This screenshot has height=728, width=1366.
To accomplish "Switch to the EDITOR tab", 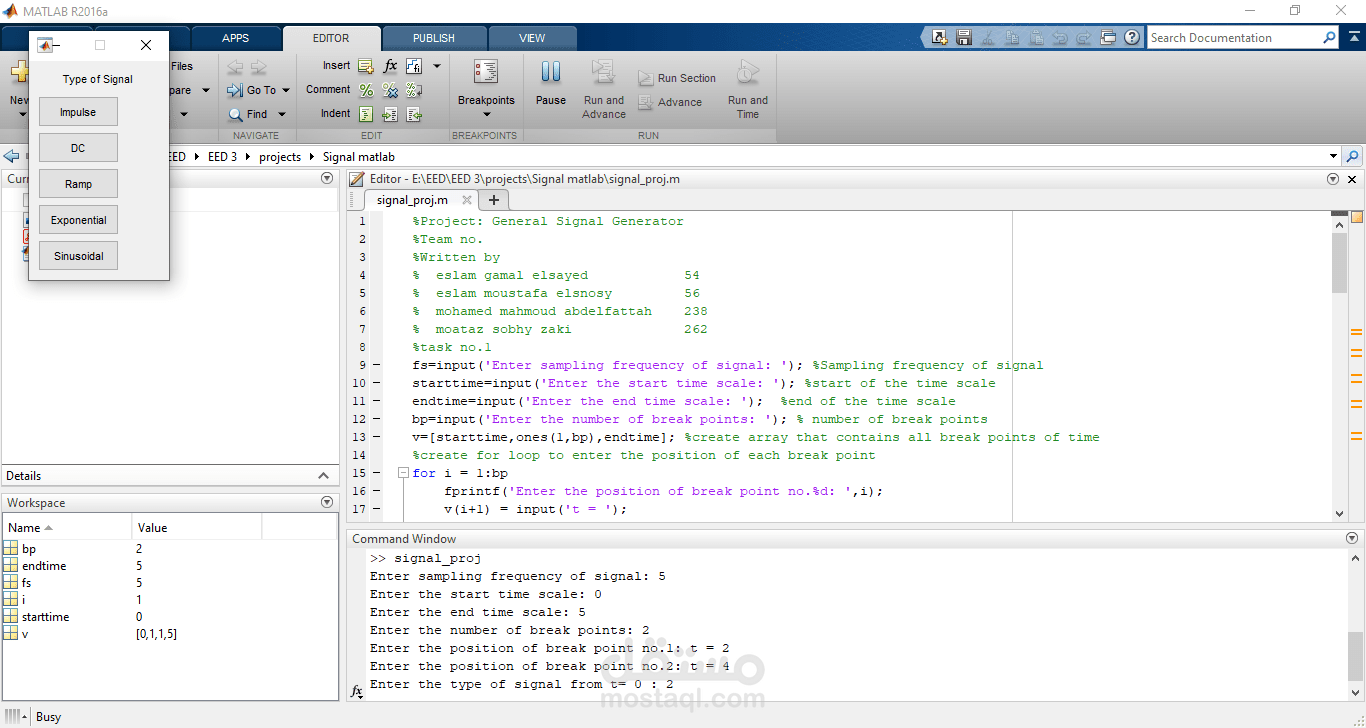I will [x=331, y=38].
